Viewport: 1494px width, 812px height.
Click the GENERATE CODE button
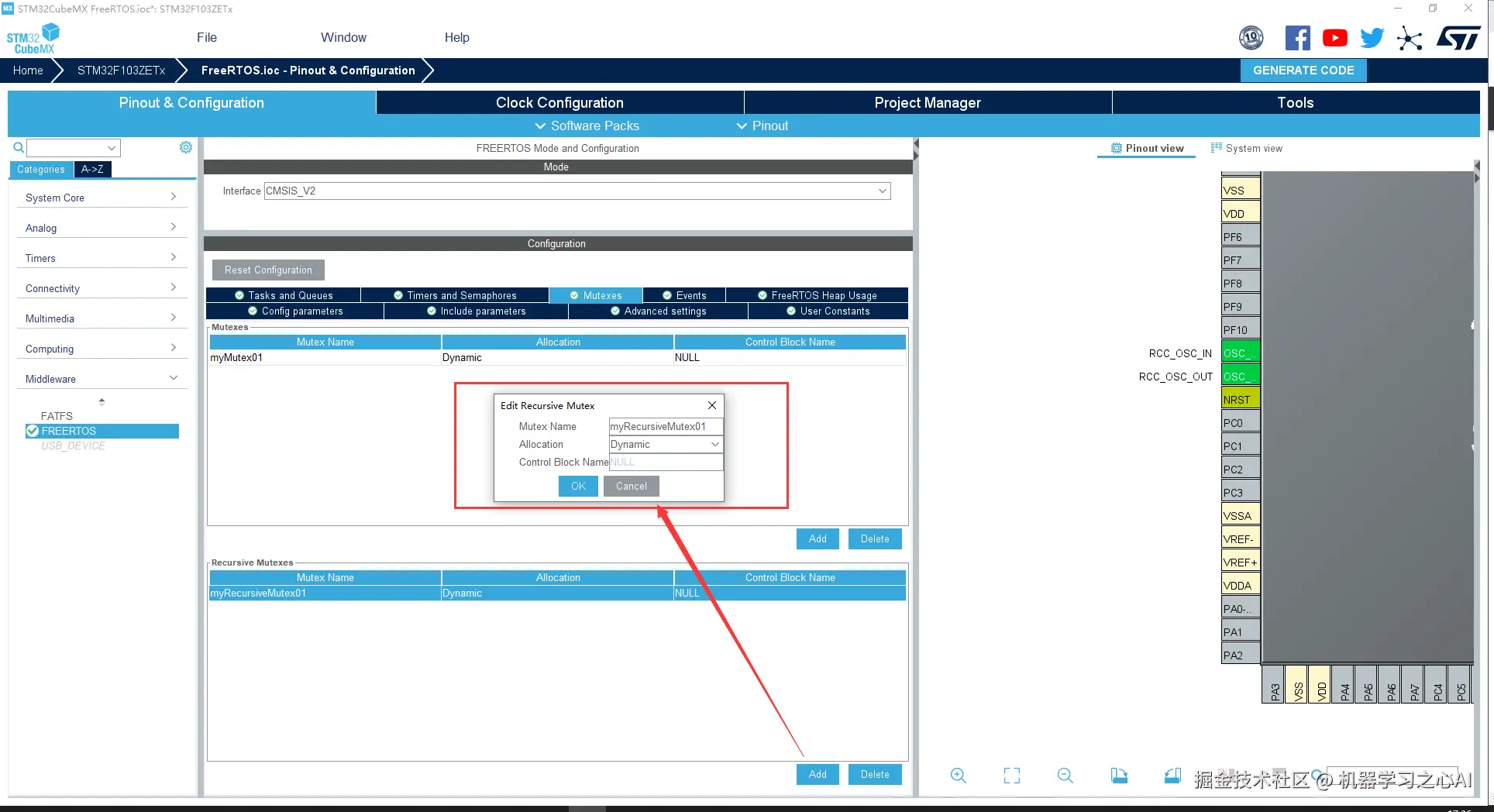tap(1303, 70)
